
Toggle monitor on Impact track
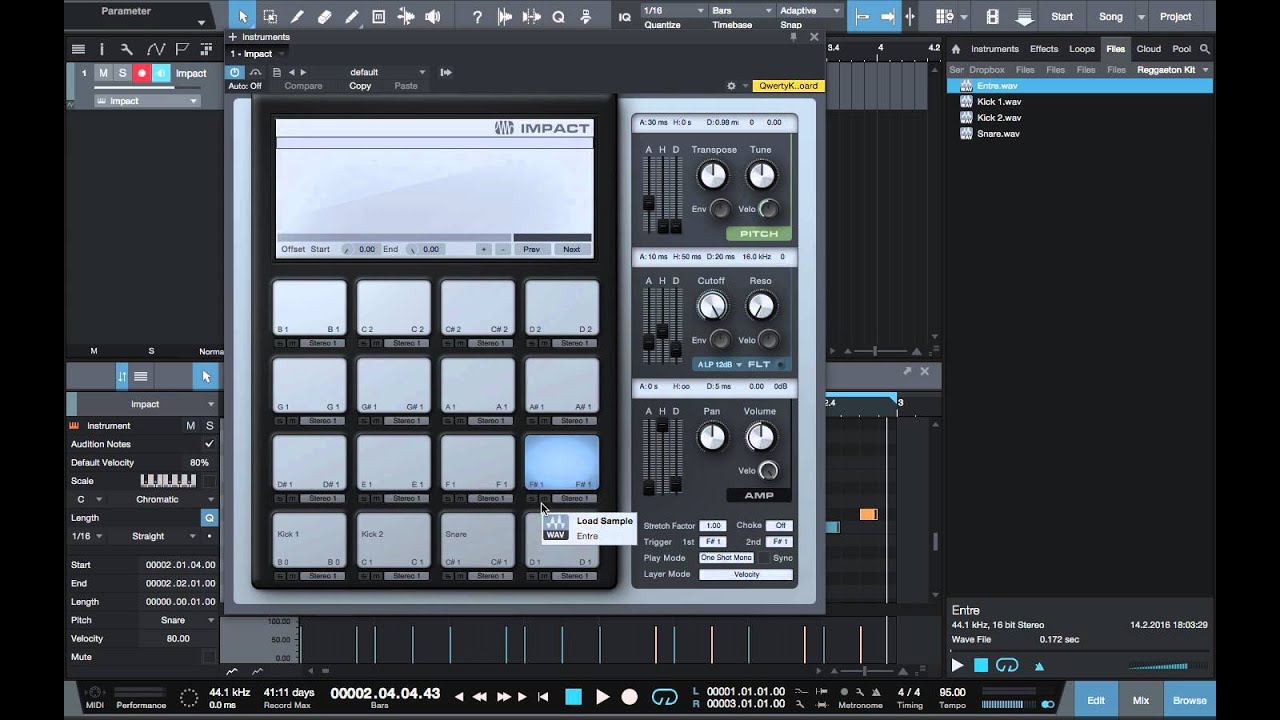coord(160,73)
